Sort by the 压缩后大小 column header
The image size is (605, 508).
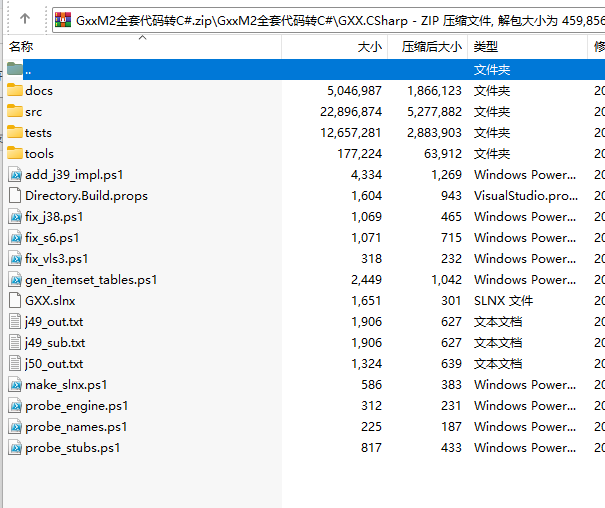[x=428, y=47]
